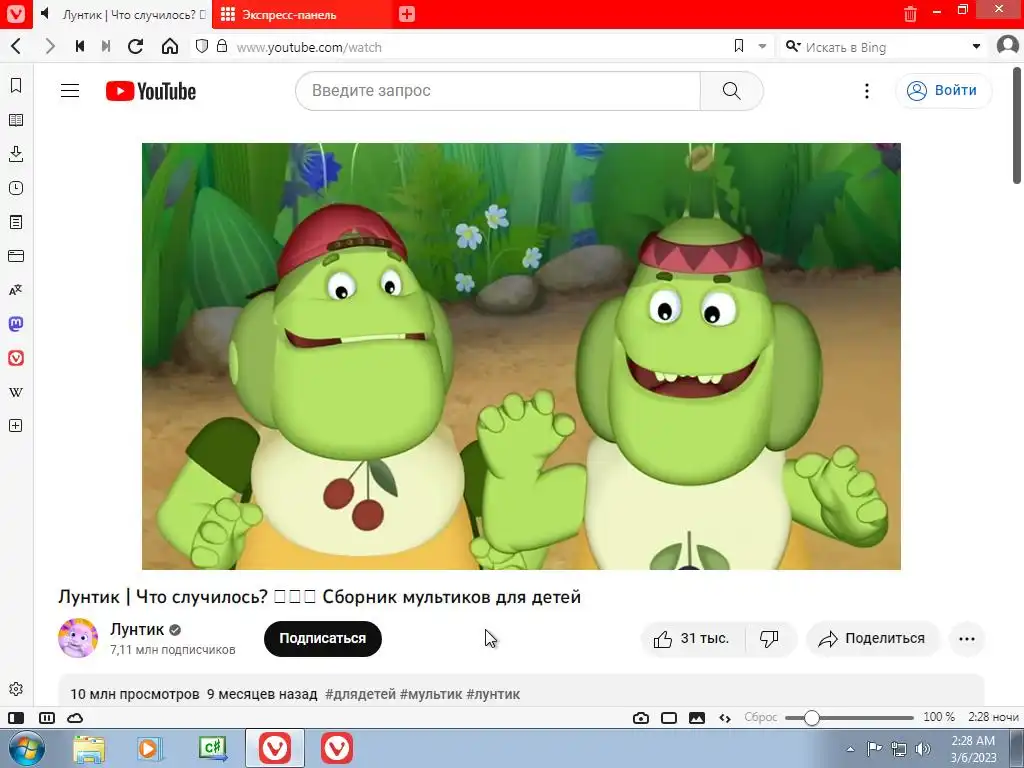
Task: Go forward to next page
Action: point(50,46)
